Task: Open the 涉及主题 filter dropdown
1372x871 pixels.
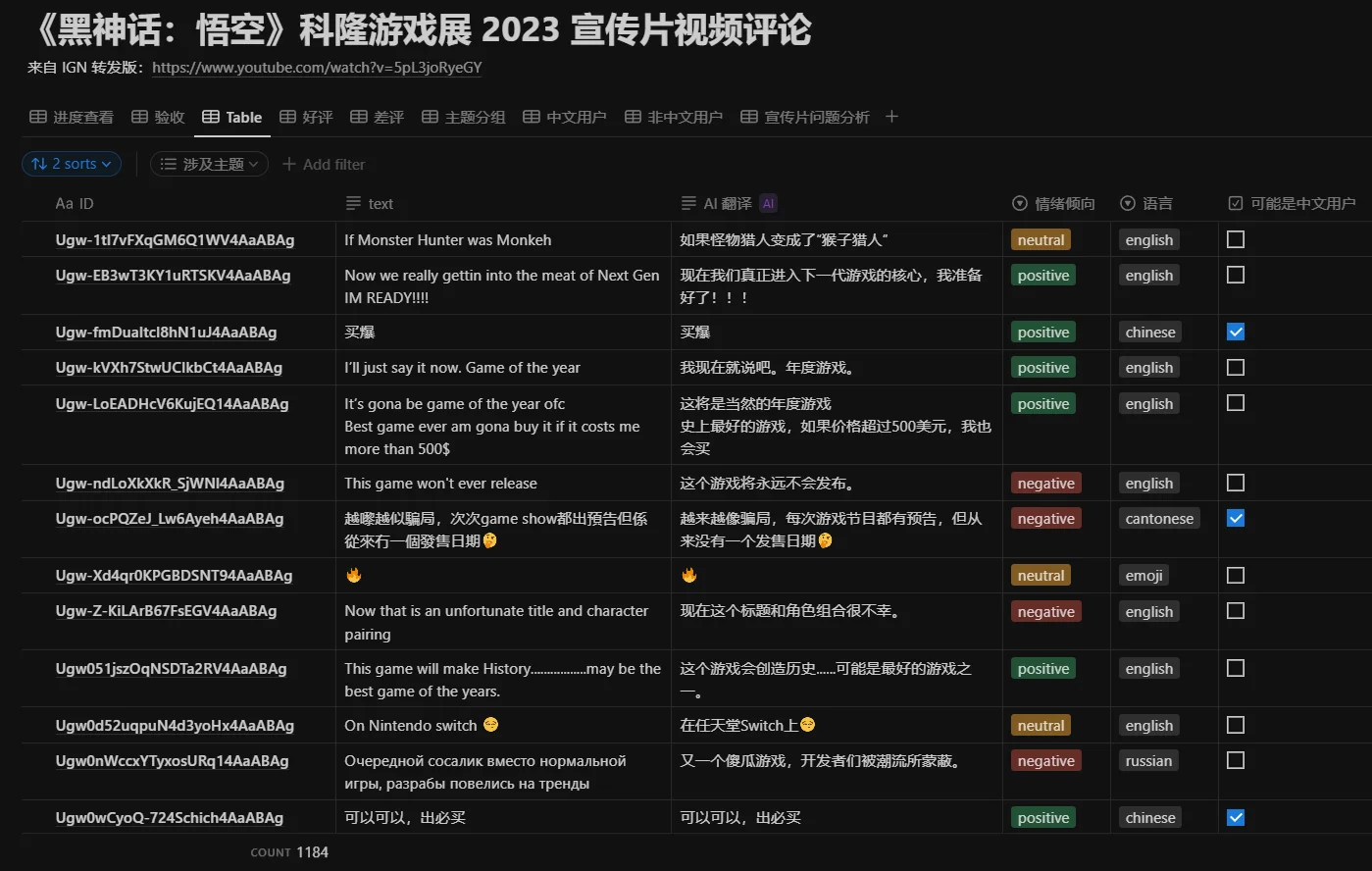Action: click(x=209, y=164)
